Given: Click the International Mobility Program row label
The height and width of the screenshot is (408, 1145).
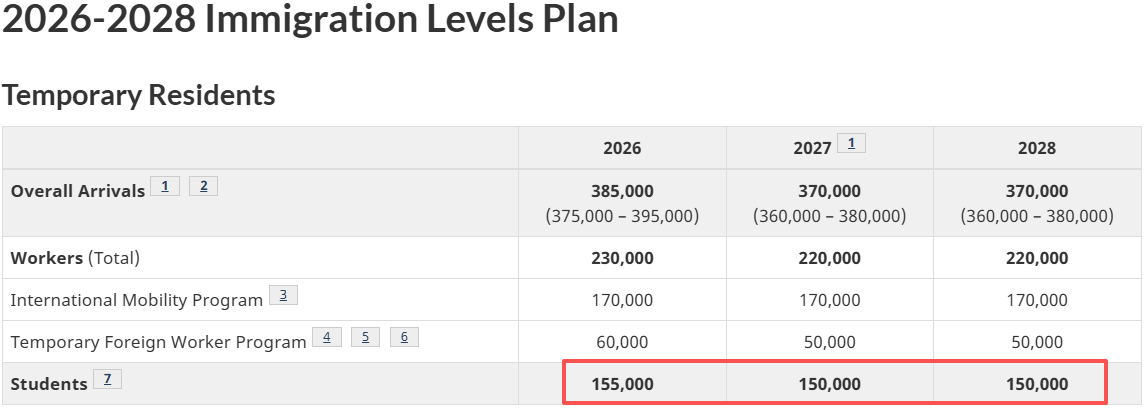Looking at the screenshot, I should [136, 300].
